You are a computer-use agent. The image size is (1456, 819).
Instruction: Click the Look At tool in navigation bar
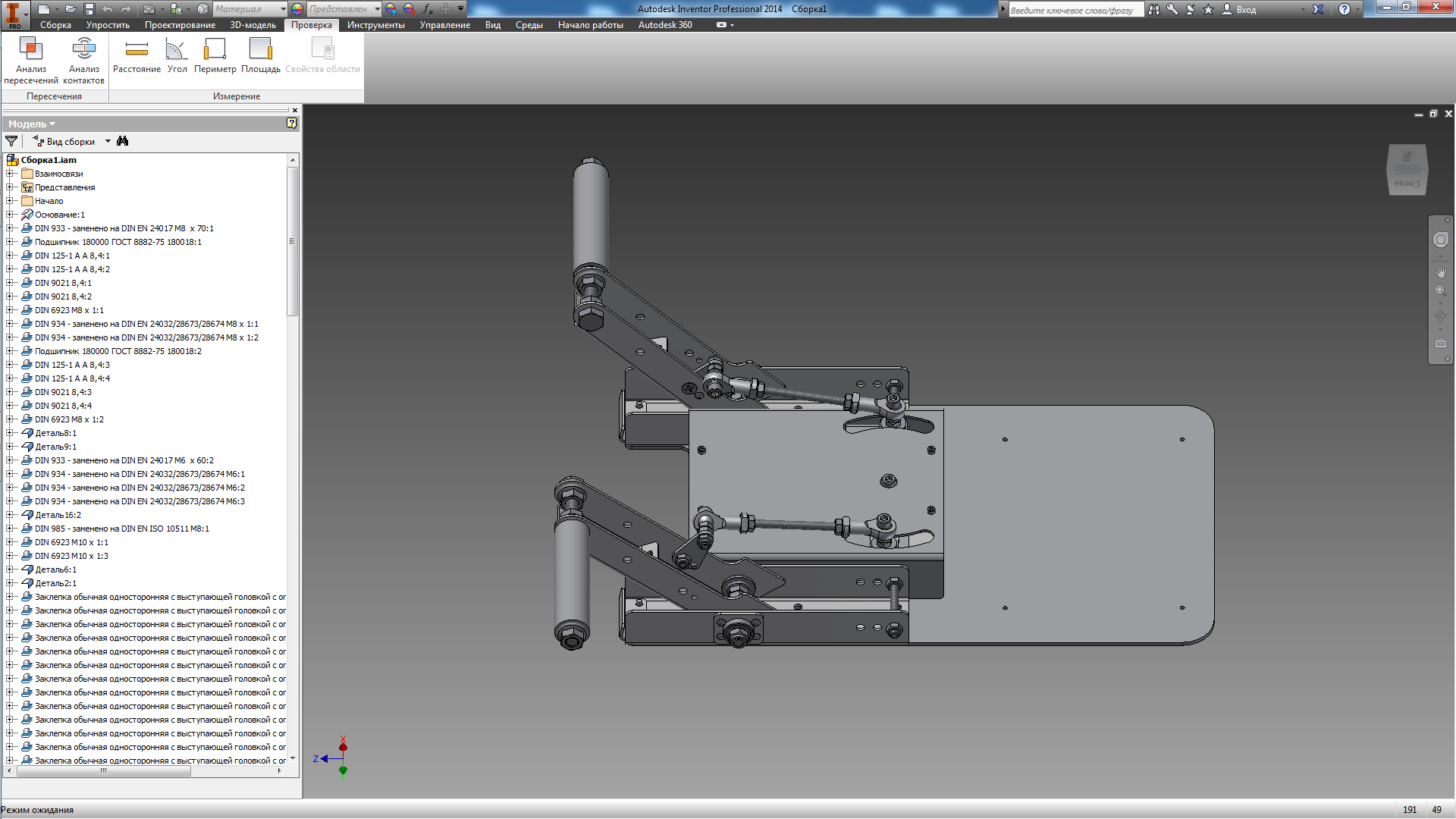(1441, 344)
